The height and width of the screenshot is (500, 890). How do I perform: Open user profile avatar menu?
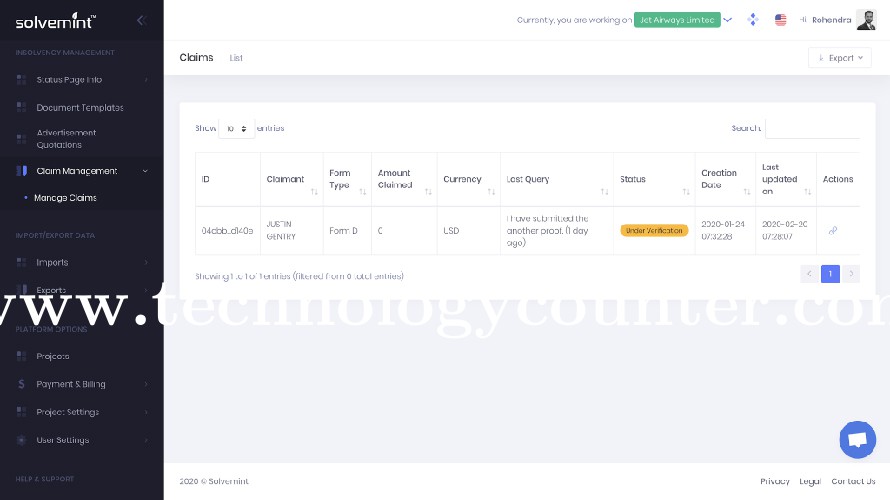866,20
